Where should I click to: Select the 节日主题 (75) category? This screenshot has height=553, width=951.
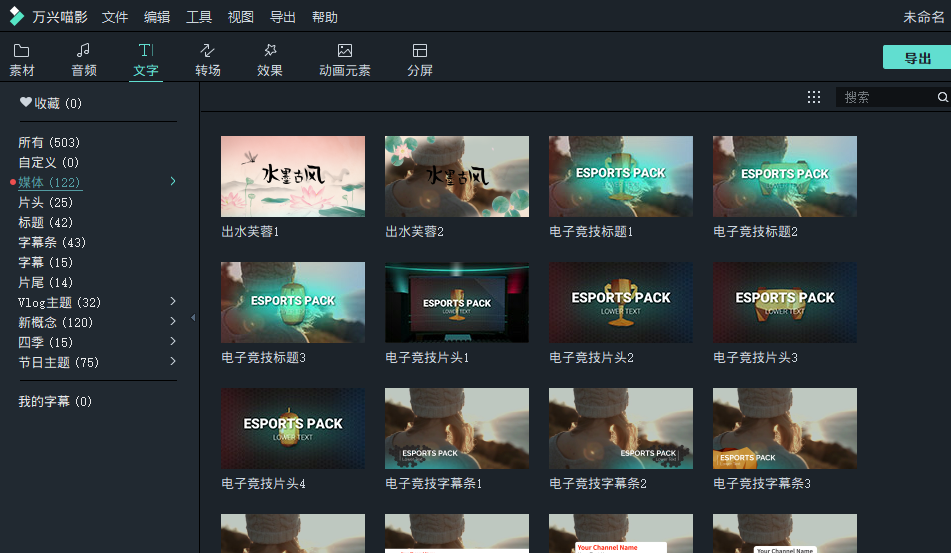pos(58,363)
